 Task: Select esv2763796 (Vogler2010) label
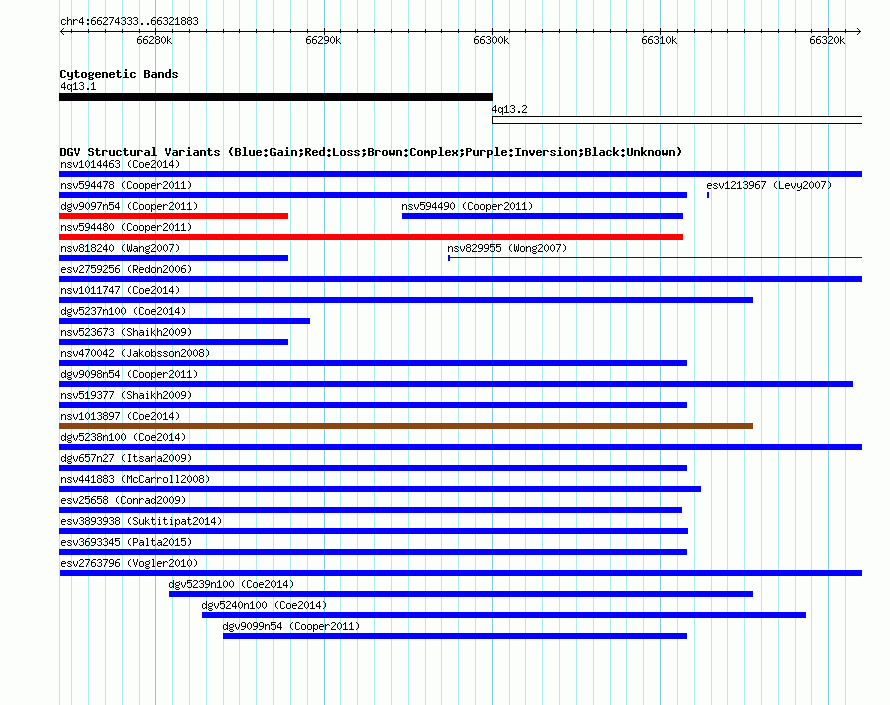(x=129, y=564)
